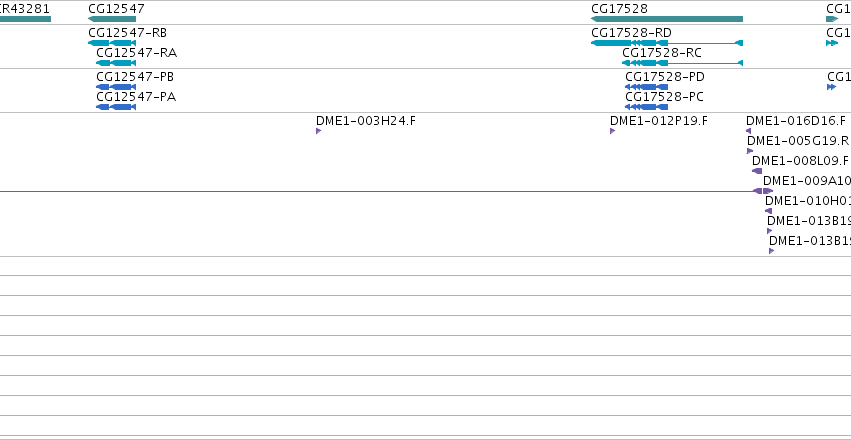851x440 pixels.
Task: Click the CG12547-PB protein label
Action: (x=135, y=76)
